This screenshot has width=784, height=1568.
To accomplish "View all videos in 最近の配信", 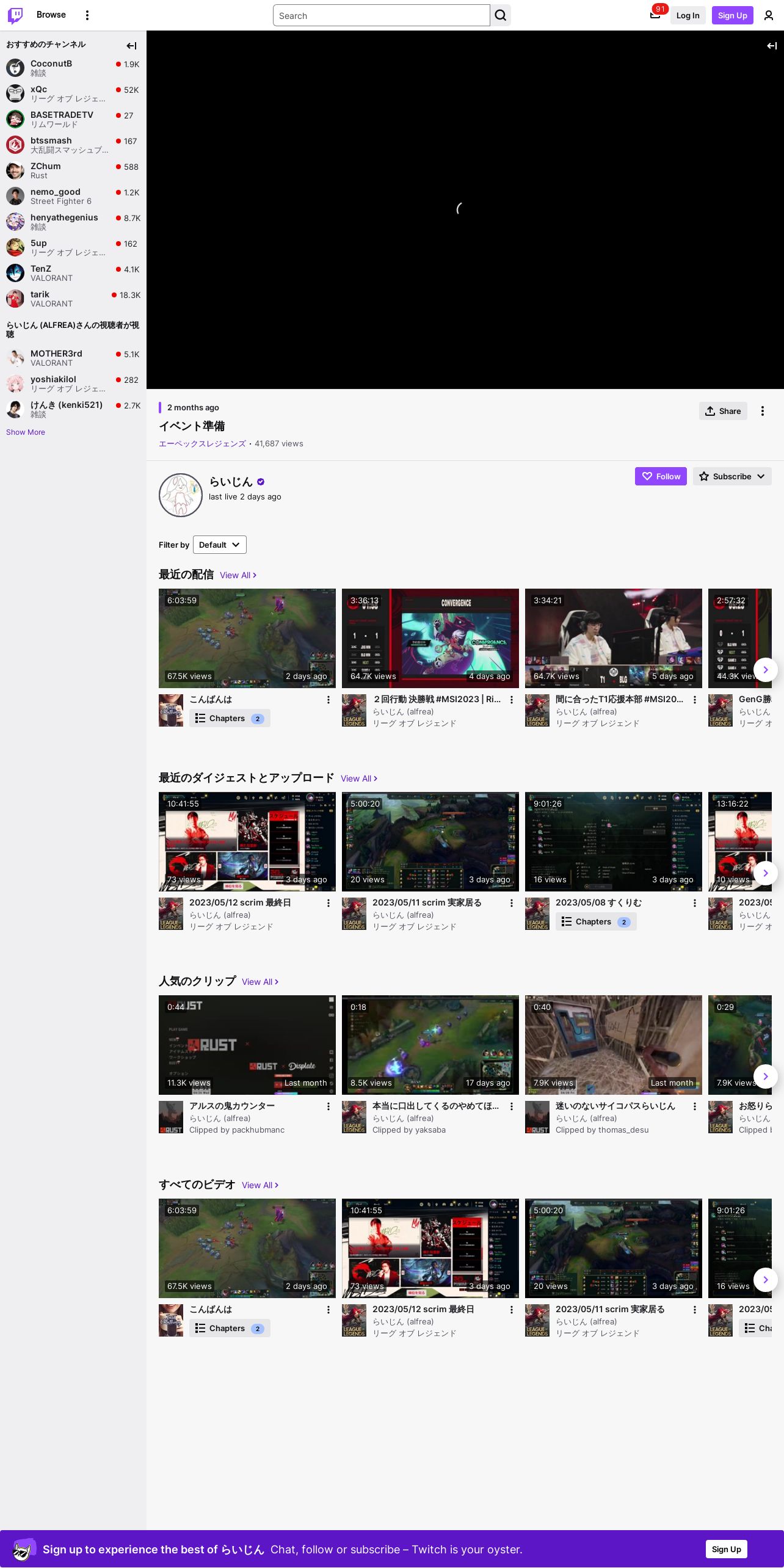I will [238, 575].
